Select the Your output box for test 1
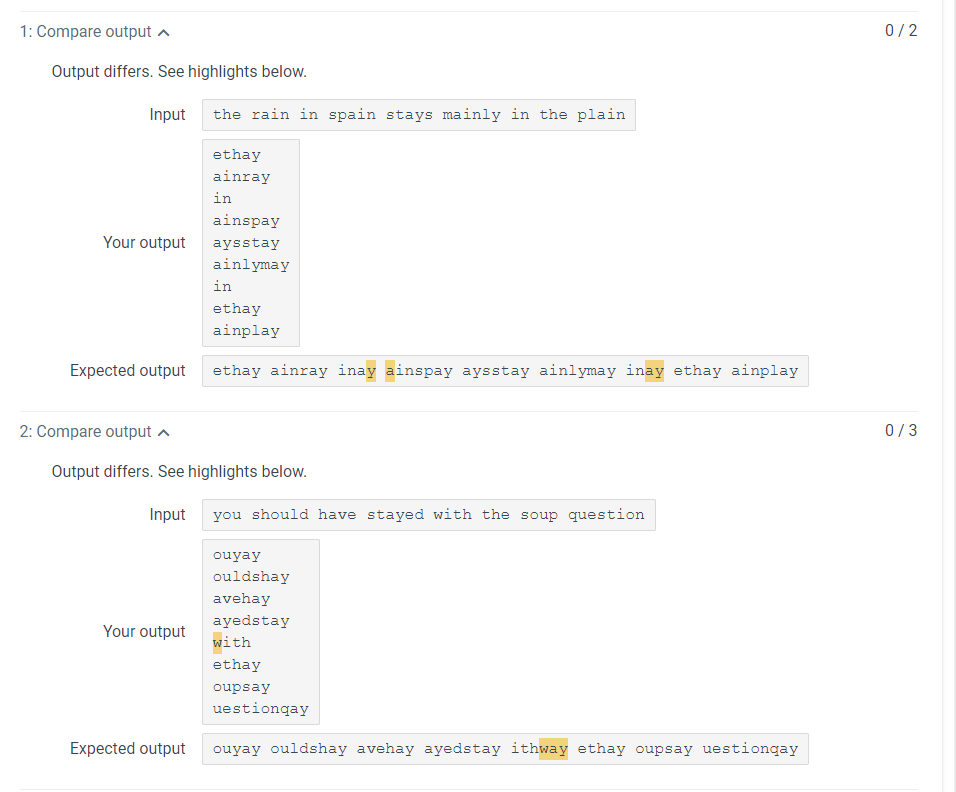This screenshot has width=956, height=792. pyautogui.click(x=250, y=242)
